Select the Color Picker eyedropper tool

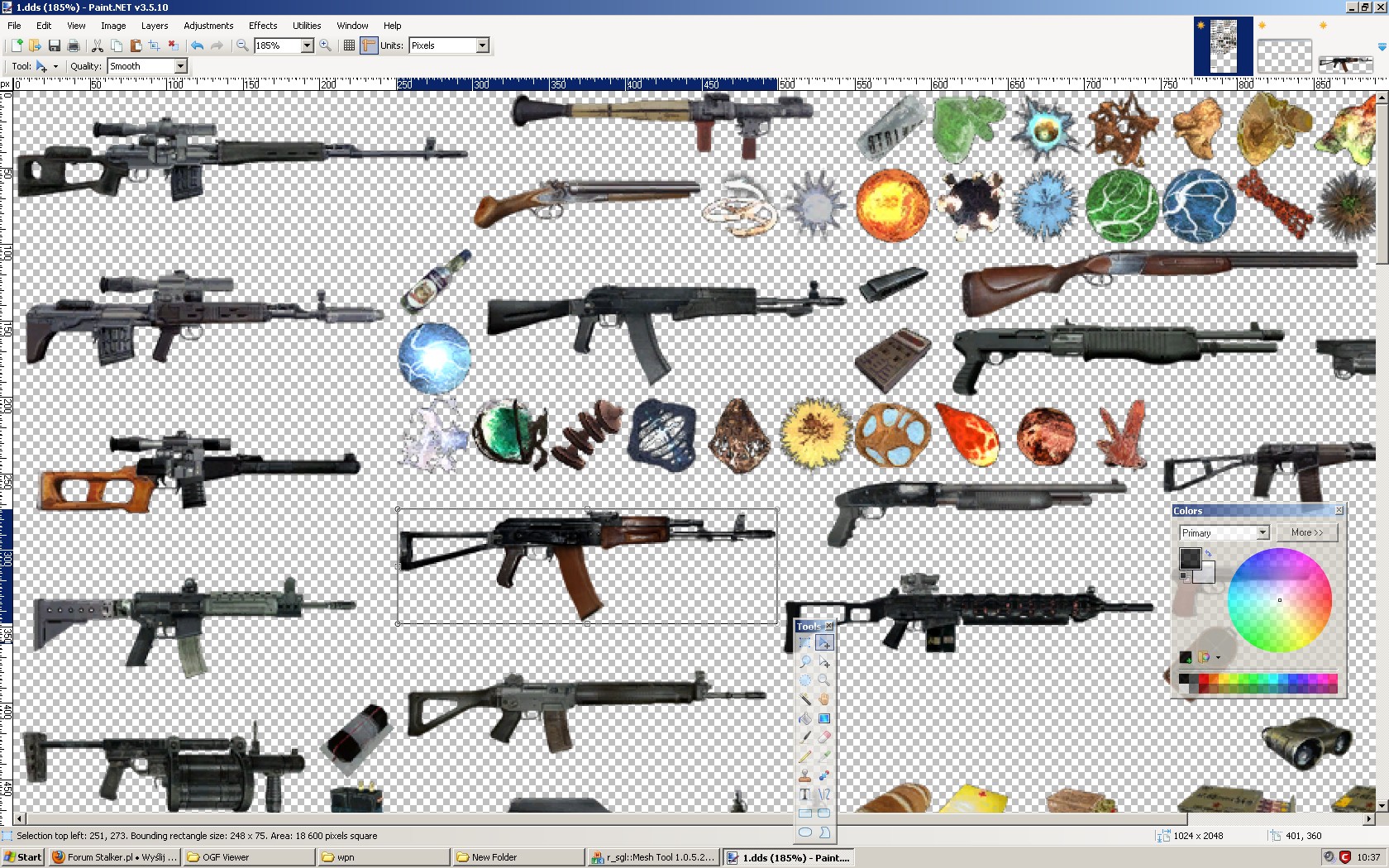pyautogui.click(x=824, y=757)
